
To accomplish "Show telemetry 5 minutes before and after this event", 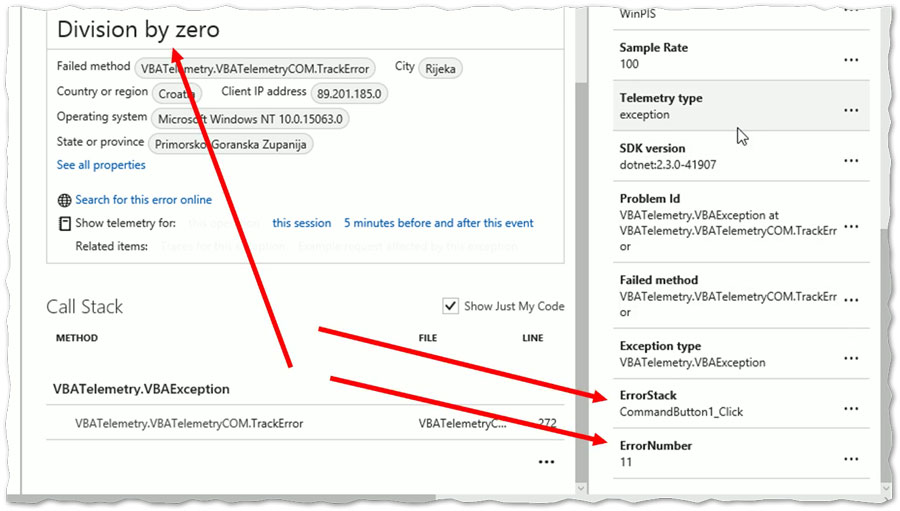I will pos(439,223).
